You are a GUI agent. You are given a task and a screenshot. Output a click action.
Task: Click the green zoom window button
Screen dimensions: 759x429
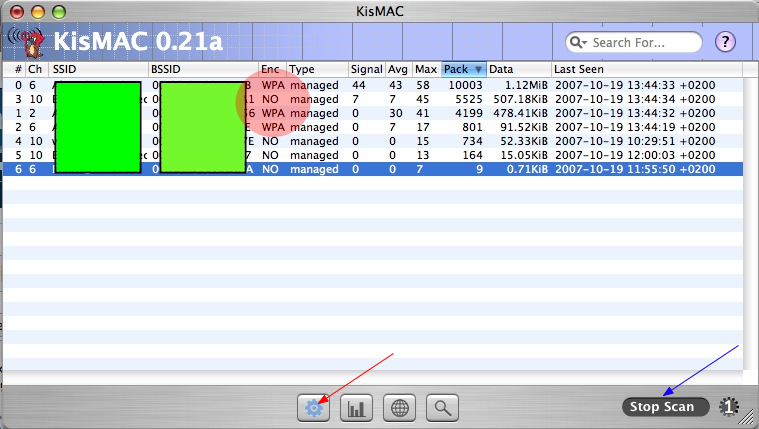point(59,12)
